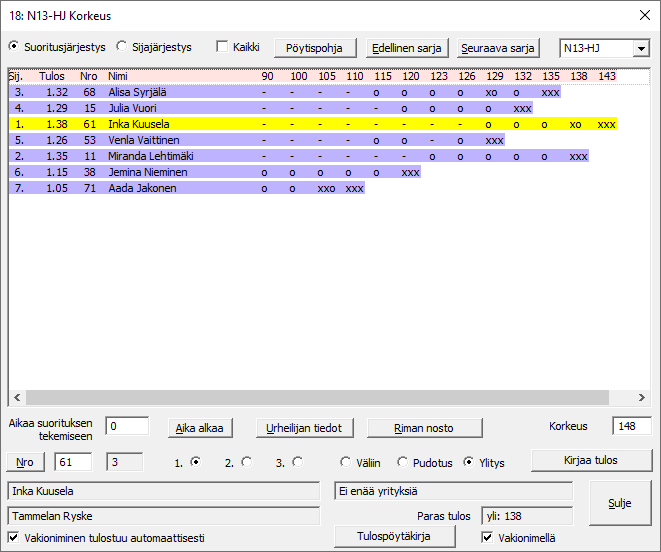Choose the Väliin radio option
This screenshot has height=552, width=661.
click(x=346, y=462)
